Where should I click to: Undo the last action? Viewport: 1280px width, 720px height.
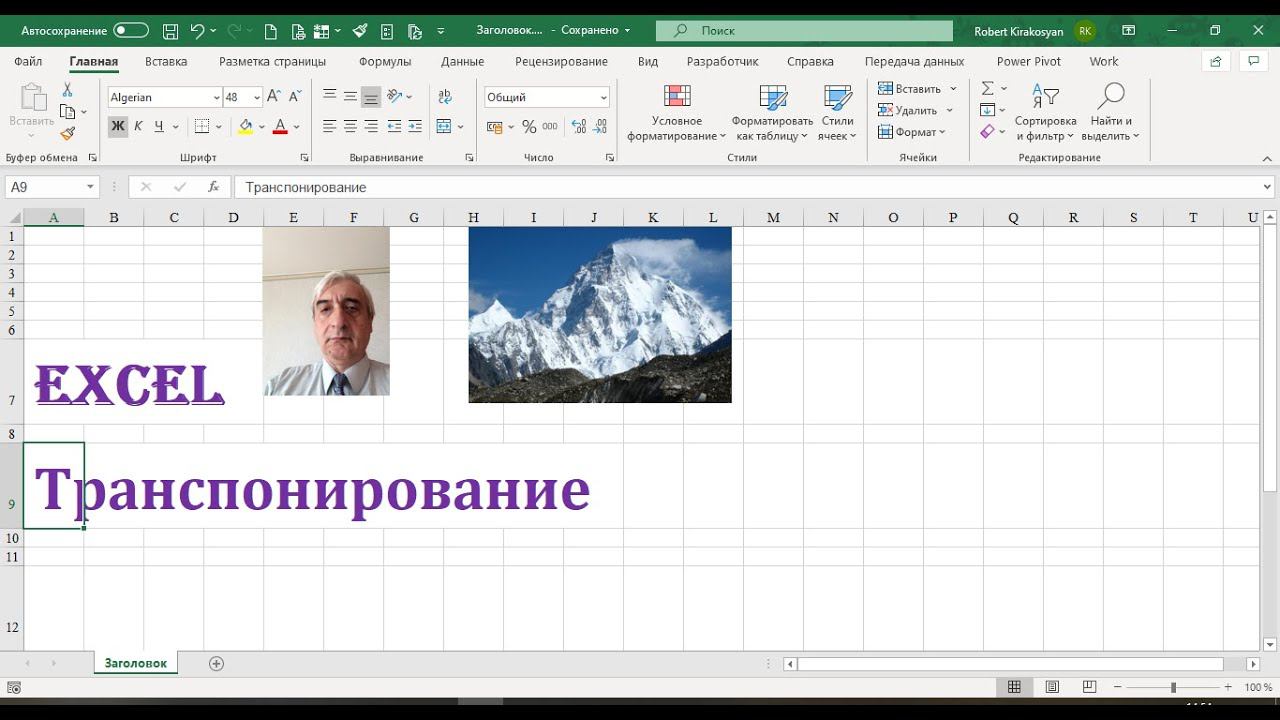pyautogui.click(x=197, y=31)
